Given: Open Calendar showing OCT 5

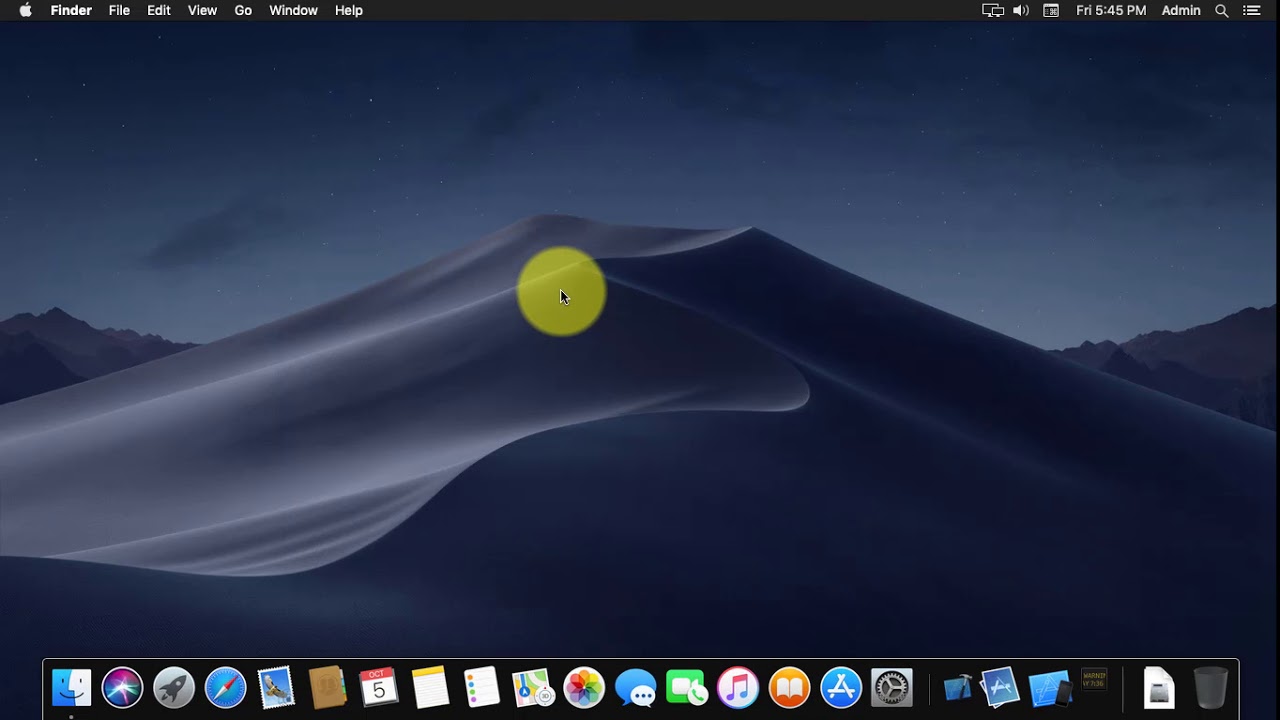Looking at the screenshot, I should [x=379, y=688].
